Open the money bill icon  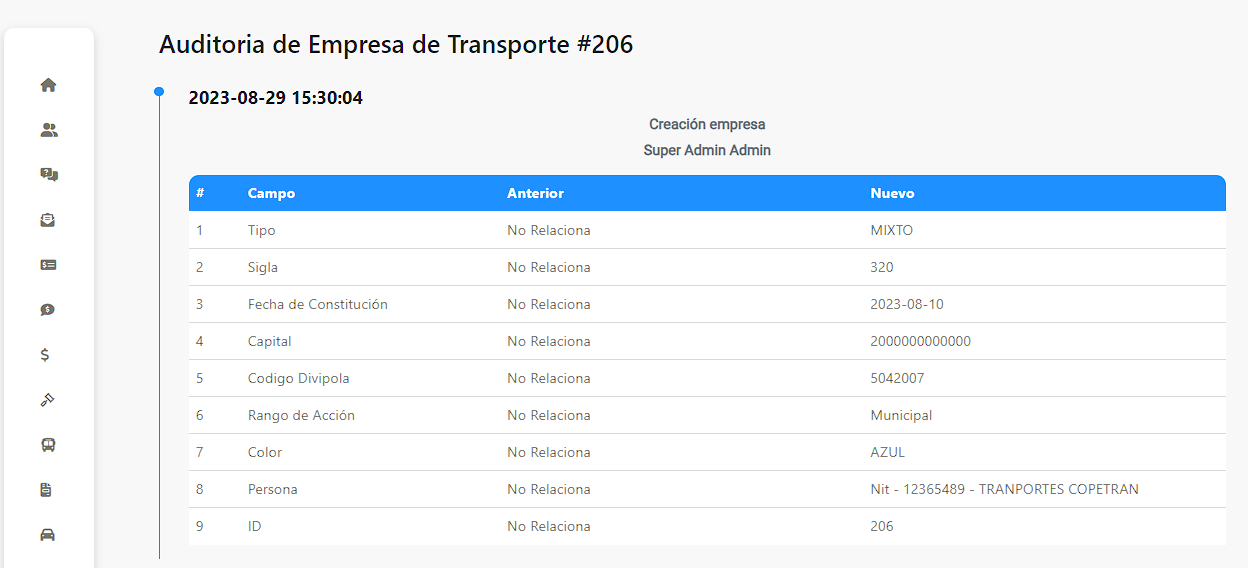pyautogui.click(x=48, y=265)
